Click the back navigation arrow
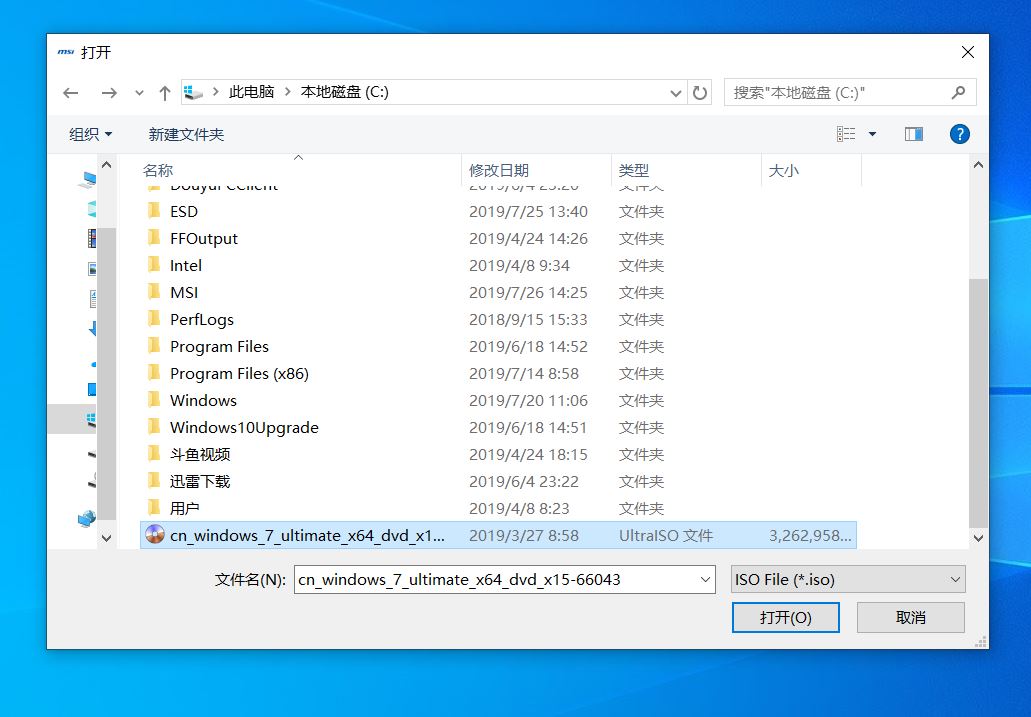 tap(70, 93)
